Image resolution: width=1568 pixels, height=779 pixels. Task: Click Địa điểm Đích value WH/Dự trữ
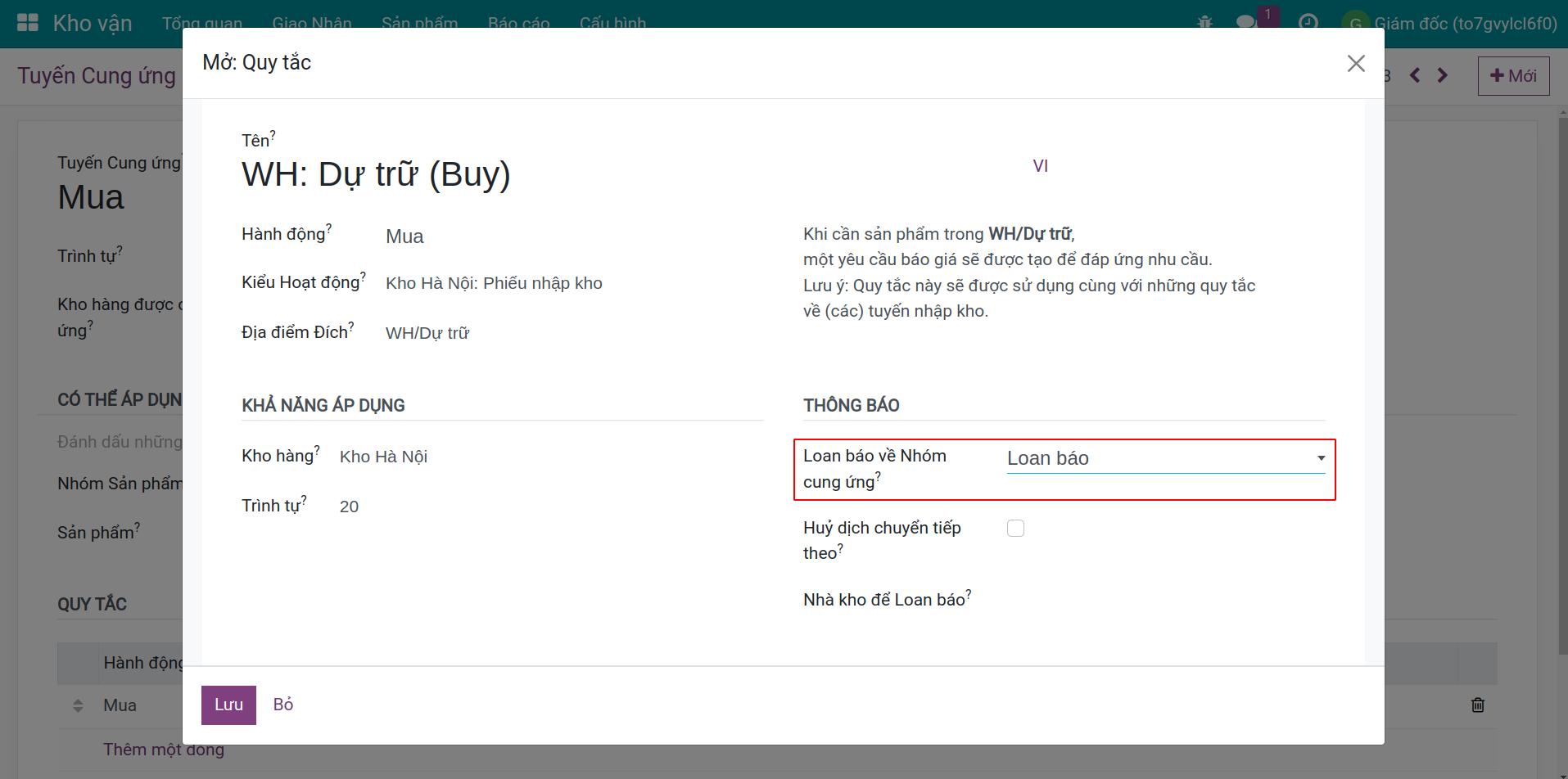click(427, 333)
